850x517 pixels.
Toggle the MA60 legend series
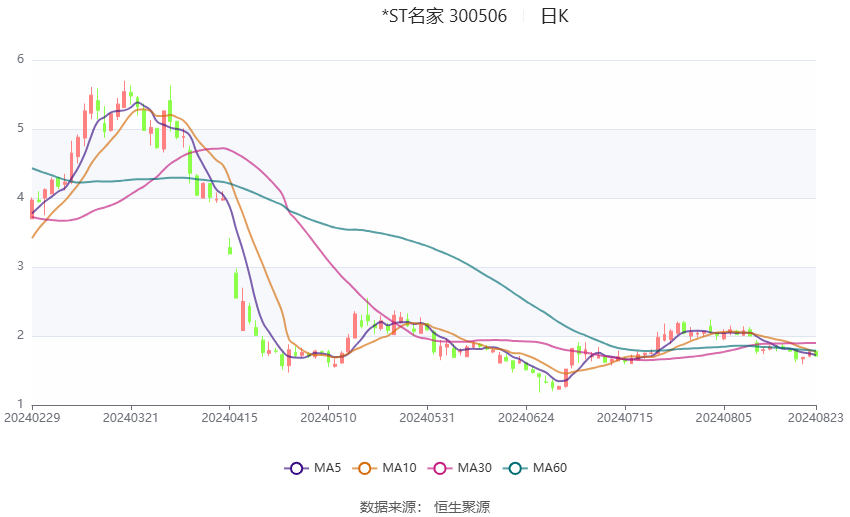click(x=535, y=468)
